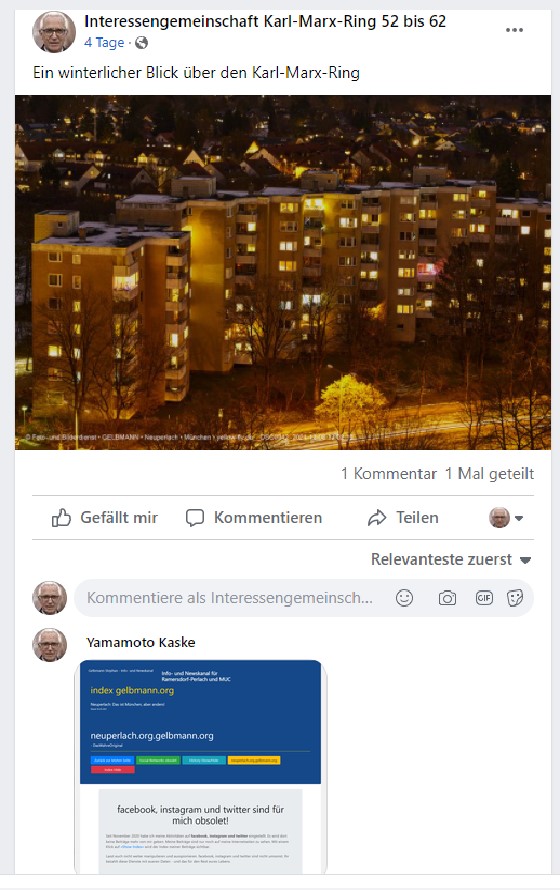Click the page profile picture in post header

point(54,32)
